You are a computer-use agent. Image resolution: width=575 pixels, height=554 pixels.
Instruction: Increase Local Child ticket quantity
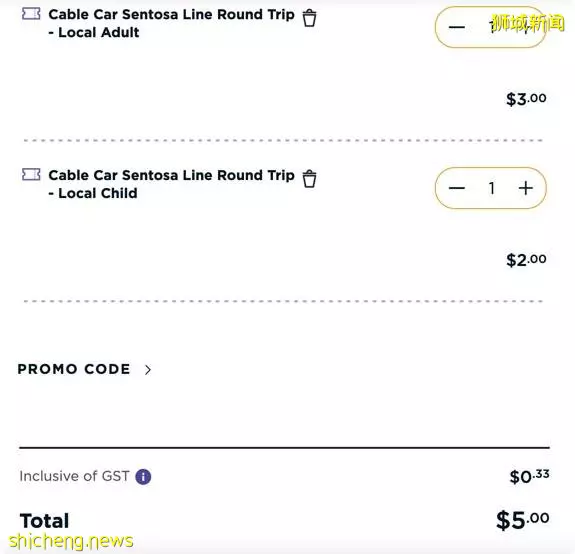[x=525, y=188]
